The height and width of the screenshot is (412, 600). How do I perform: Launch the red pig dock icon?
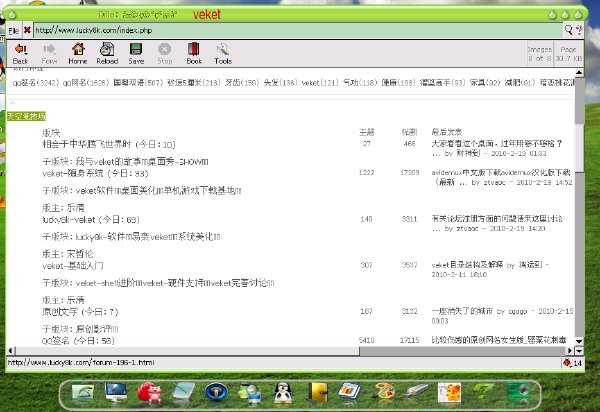pos(149,392)
